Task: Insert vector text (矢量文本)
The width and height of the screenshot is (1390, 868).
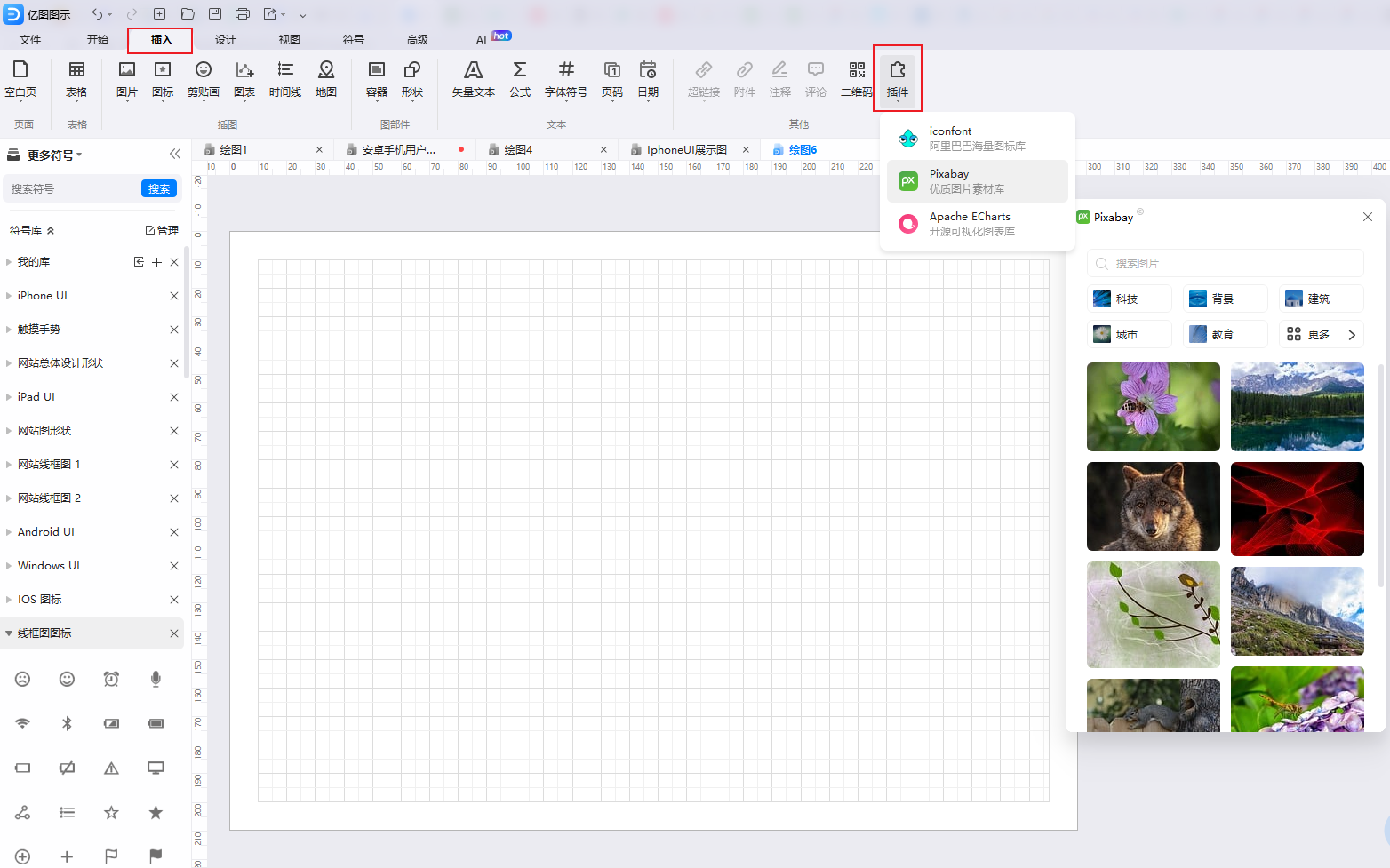Action: pyautogui.click(x=474, y=79)
